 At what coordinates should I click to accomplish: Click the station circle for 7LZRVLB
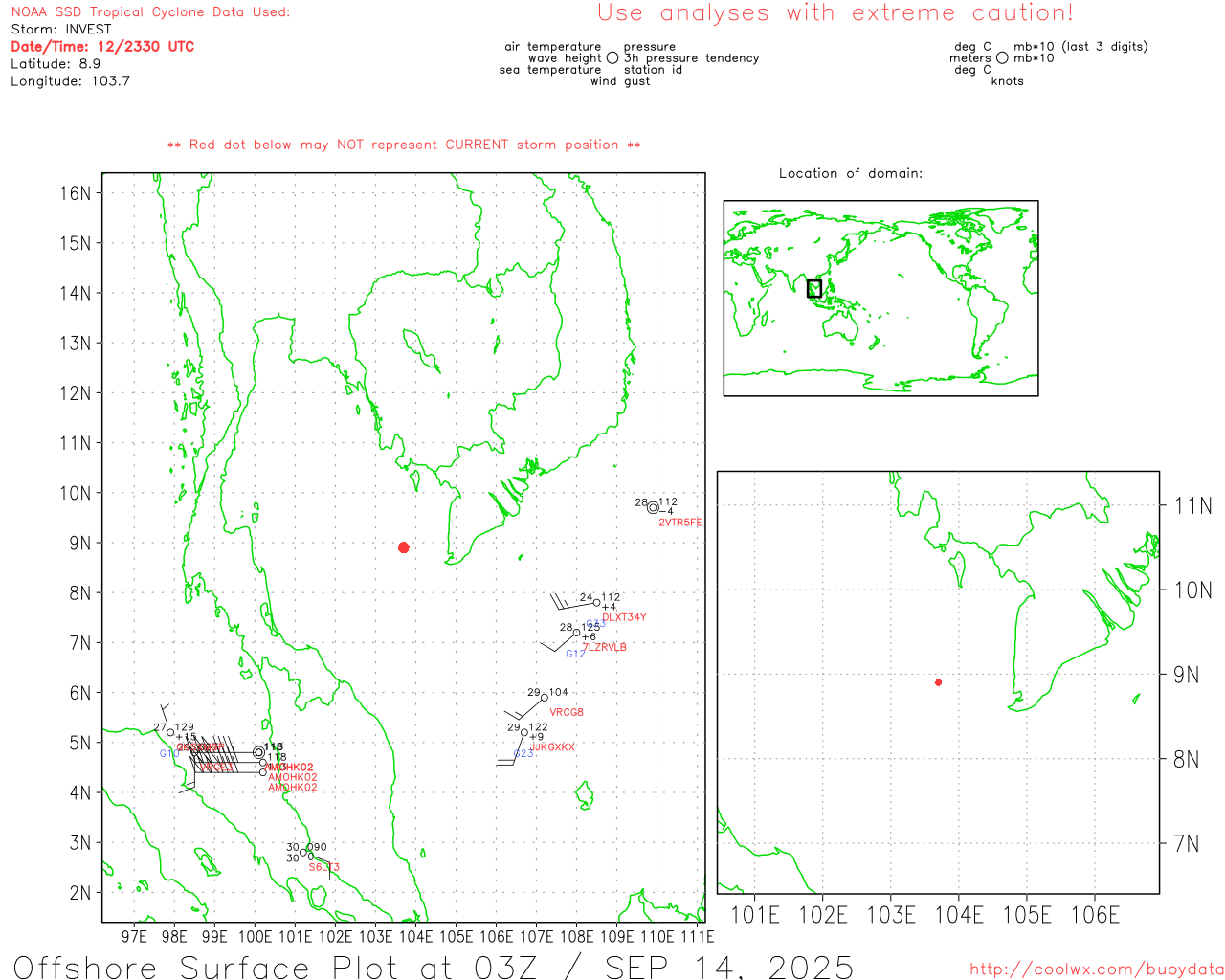pyautogui.click(x=577, y=633)
